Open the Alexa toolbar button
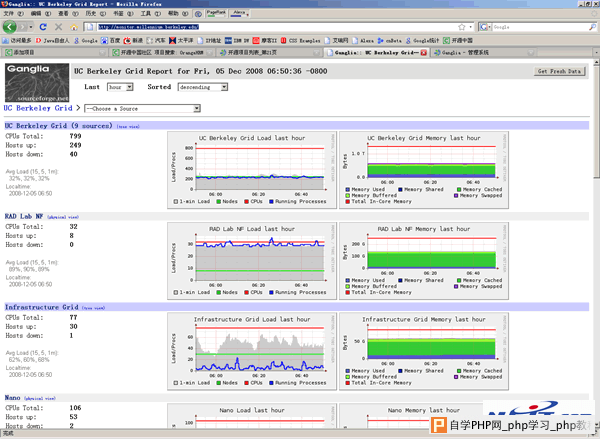This screenshot has width=600, height=439. (239, 13)
